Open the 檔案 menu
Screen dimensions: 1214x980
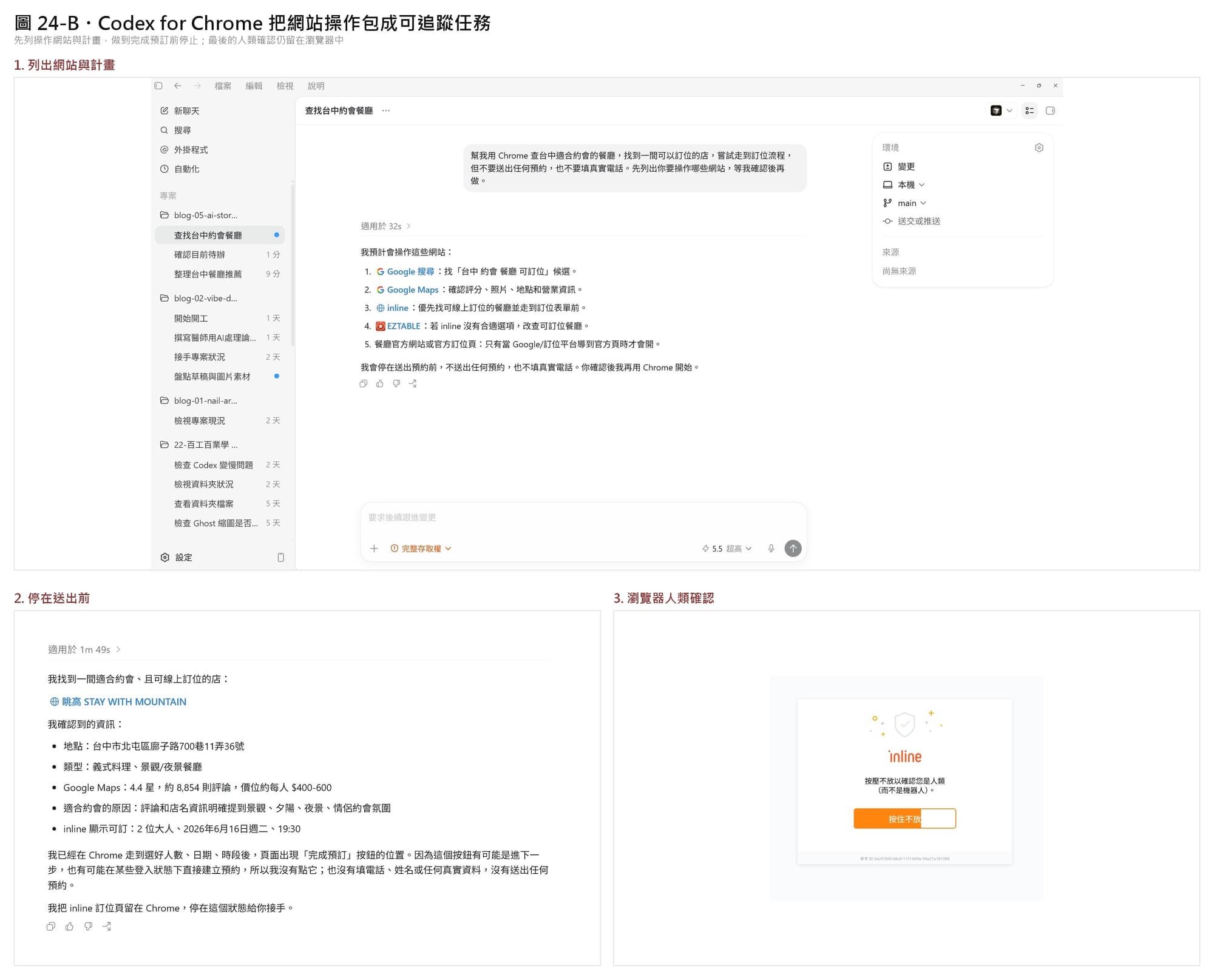[x=223, y=86]
